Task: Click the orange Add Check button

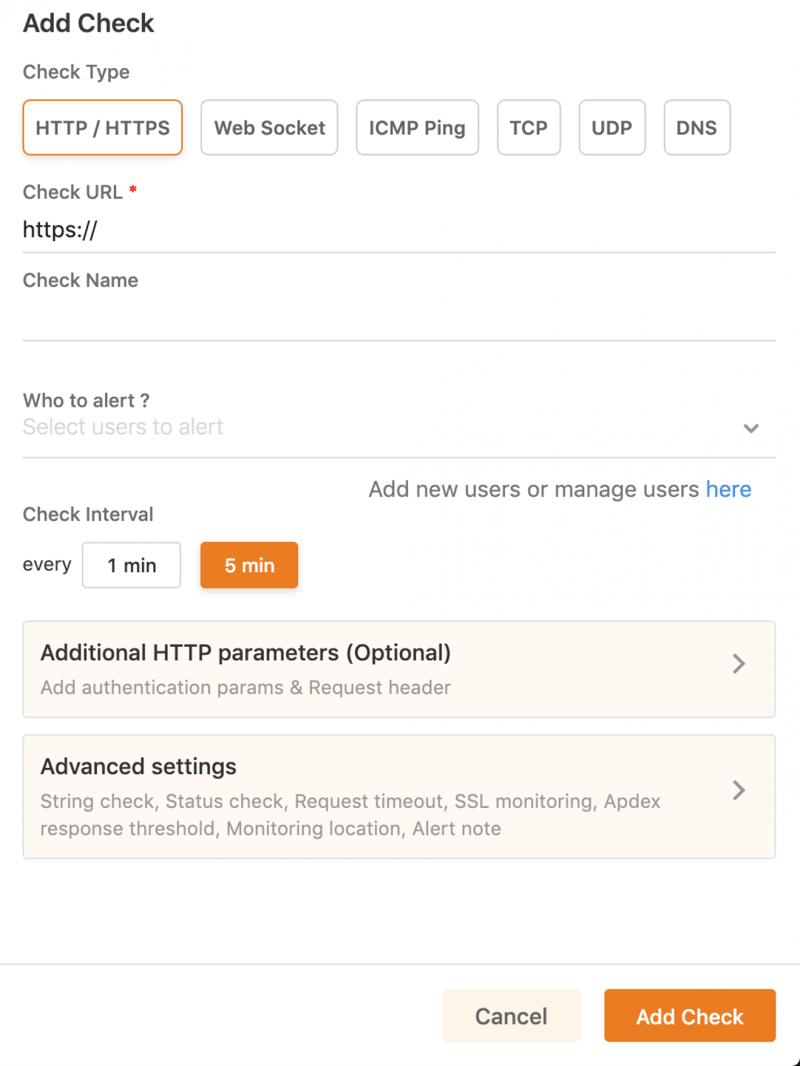Action: tap(689, 1016)
